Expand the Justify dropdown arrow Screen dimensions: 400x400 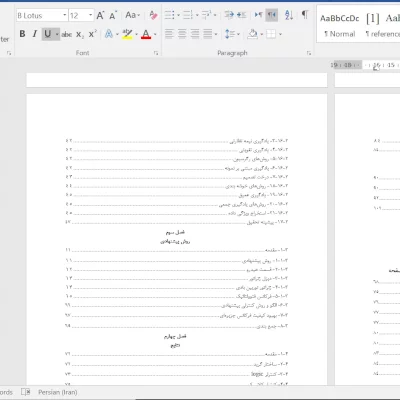[216, 34]
